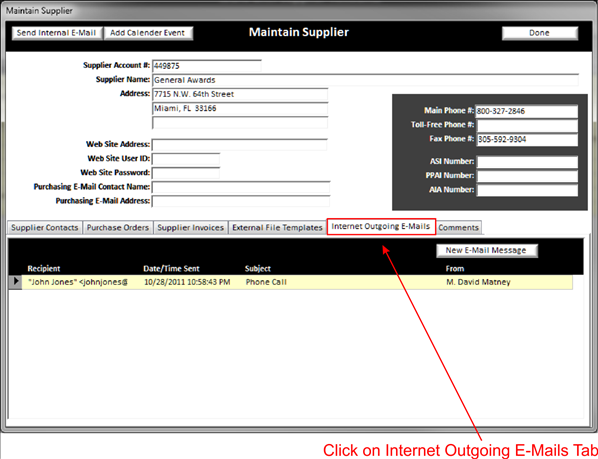Open the Supplier Invoices tab
The height and width of the screenshot is (459, 598).
(191, 228)
